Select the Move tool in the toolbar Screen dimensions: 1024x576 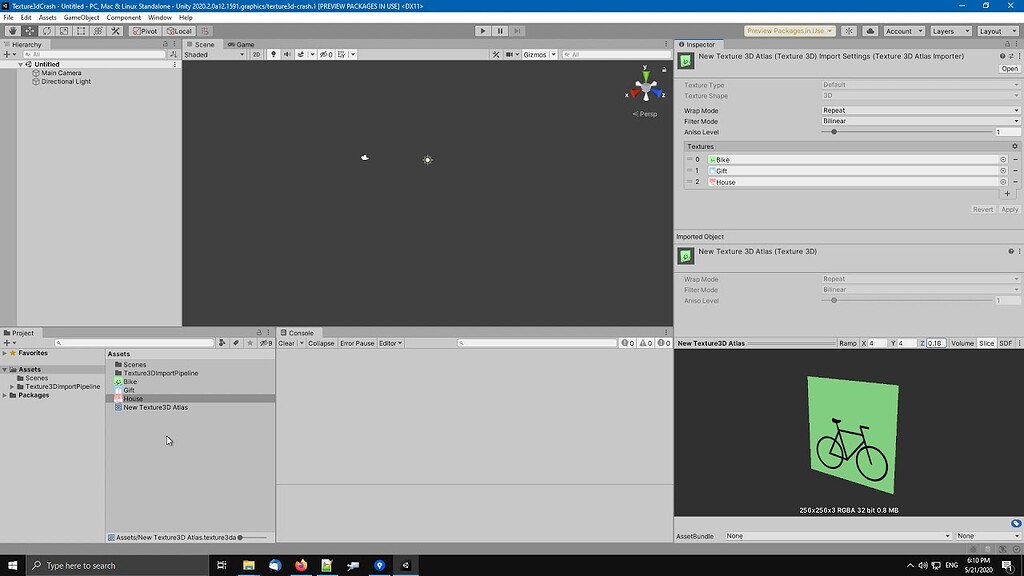click(x=29, y=30)
